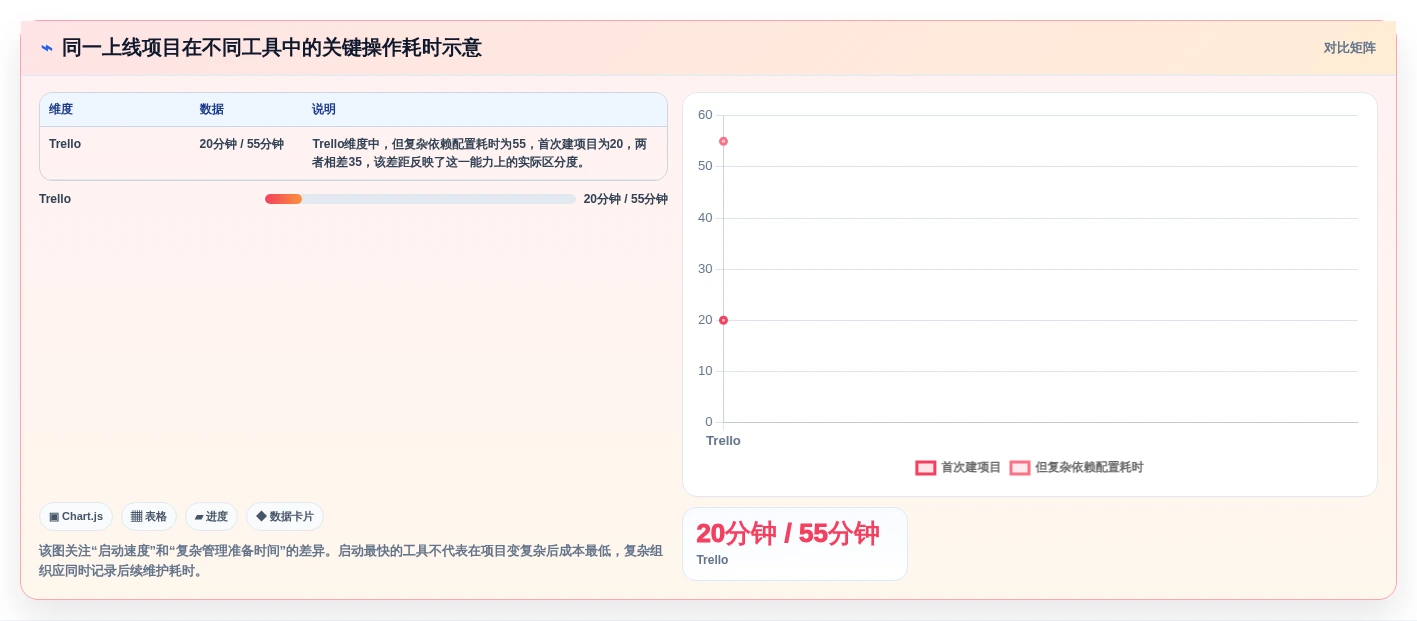Screen dimensions: 1417x621
Task: Click the Trello cell in table row
Action: coord(65,144)
